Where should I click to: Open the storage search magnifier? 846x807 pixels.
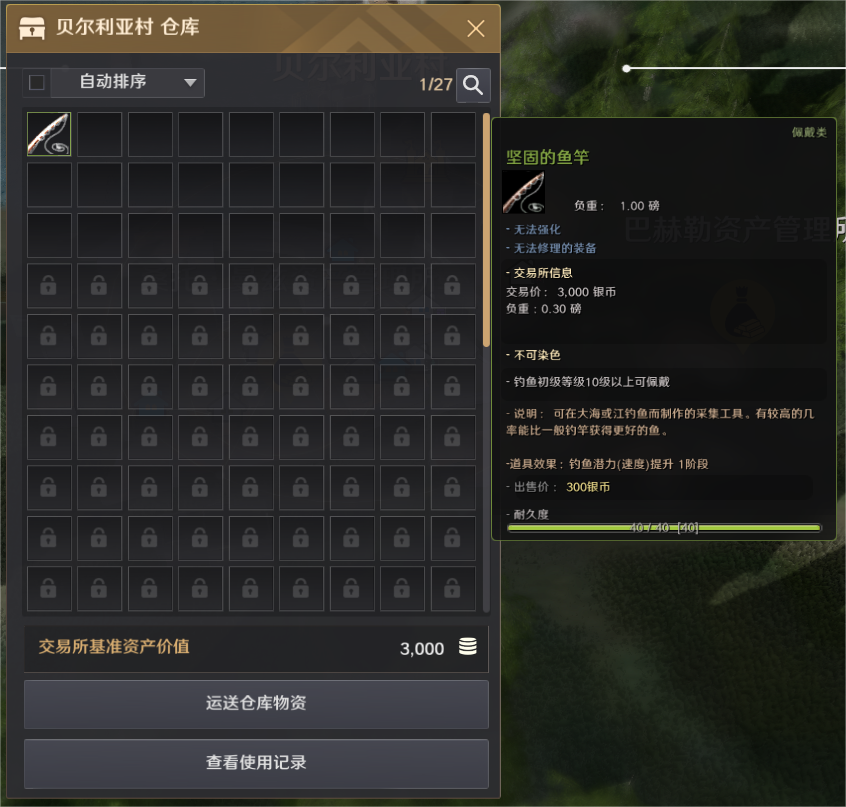tap(473, 85)
